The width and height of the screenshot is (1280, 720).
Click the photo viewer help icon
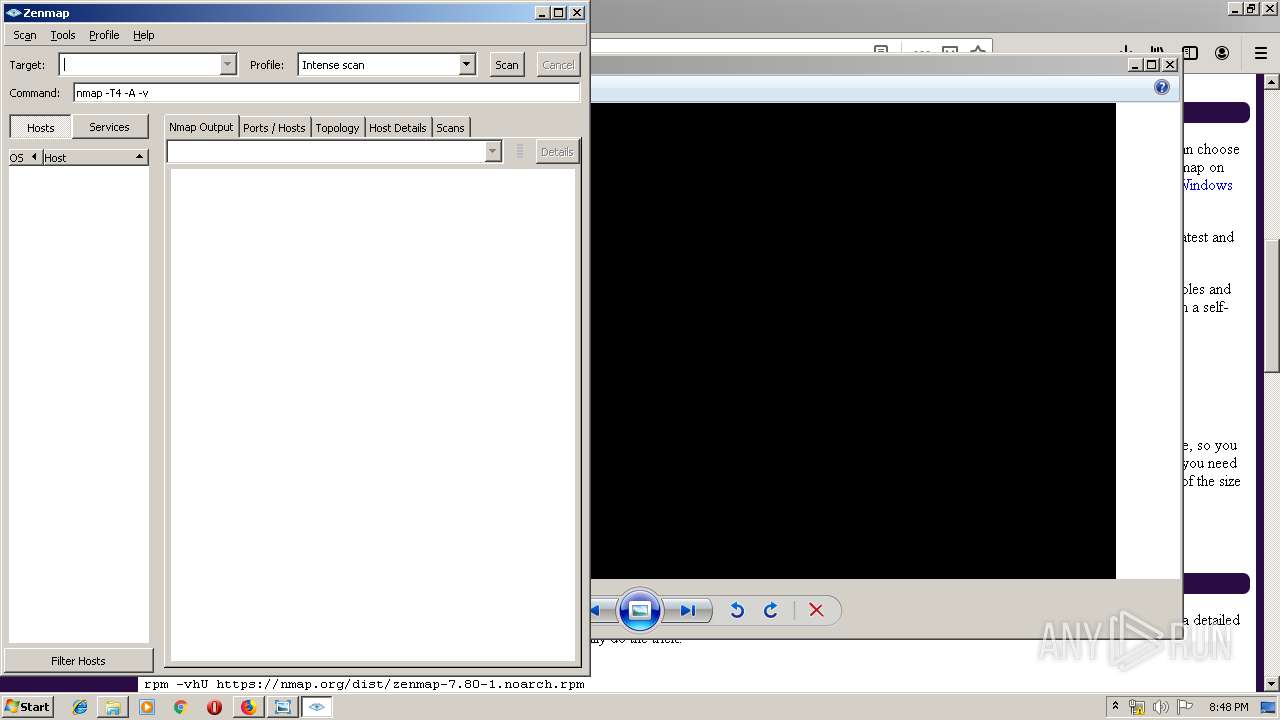point(1162,87)
